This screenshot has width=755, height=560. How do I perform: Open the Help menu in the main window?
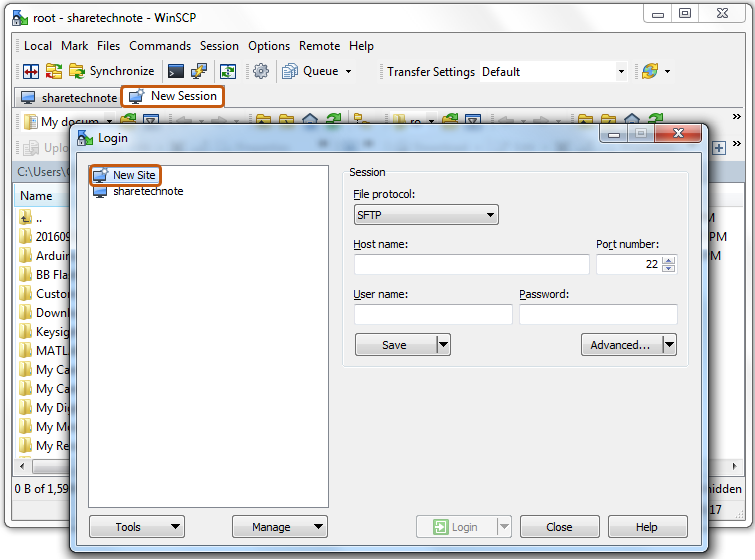(x=361, y=46)
